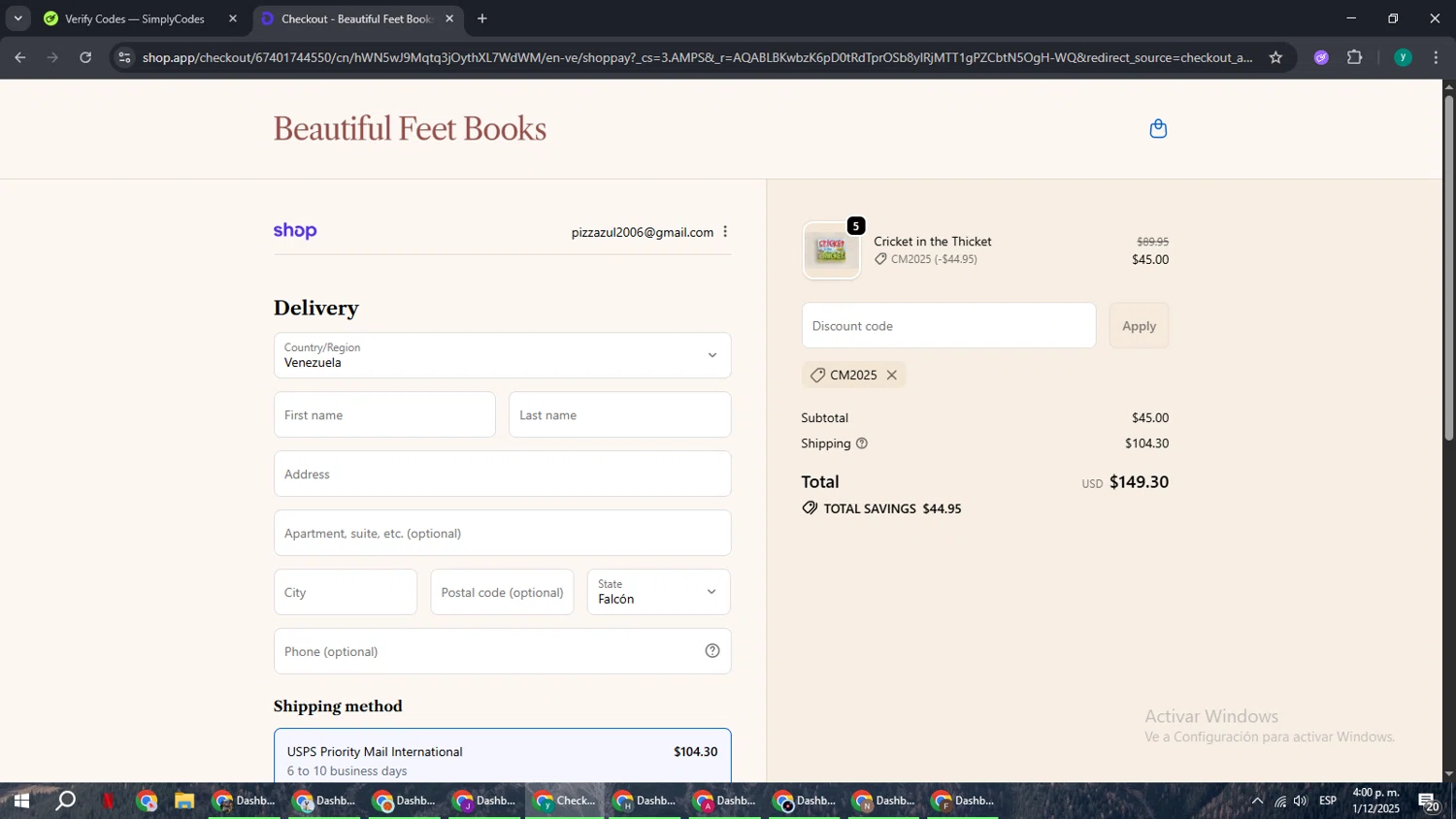Switch to the Chrome window with A profile

pyautogui.click(x=726, y=801)
